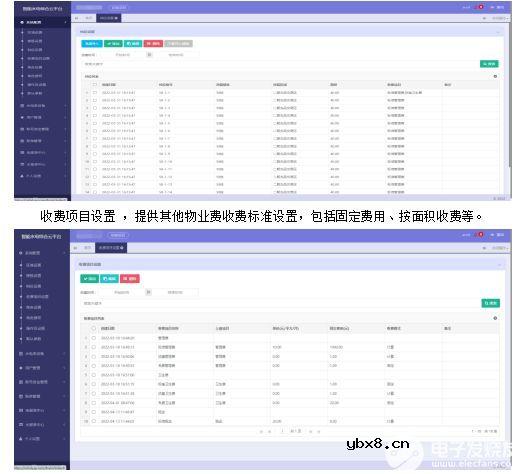The image size is (525, 474).
Task: Open table column settings gear in upper screenshot
Action: [495, 76]
